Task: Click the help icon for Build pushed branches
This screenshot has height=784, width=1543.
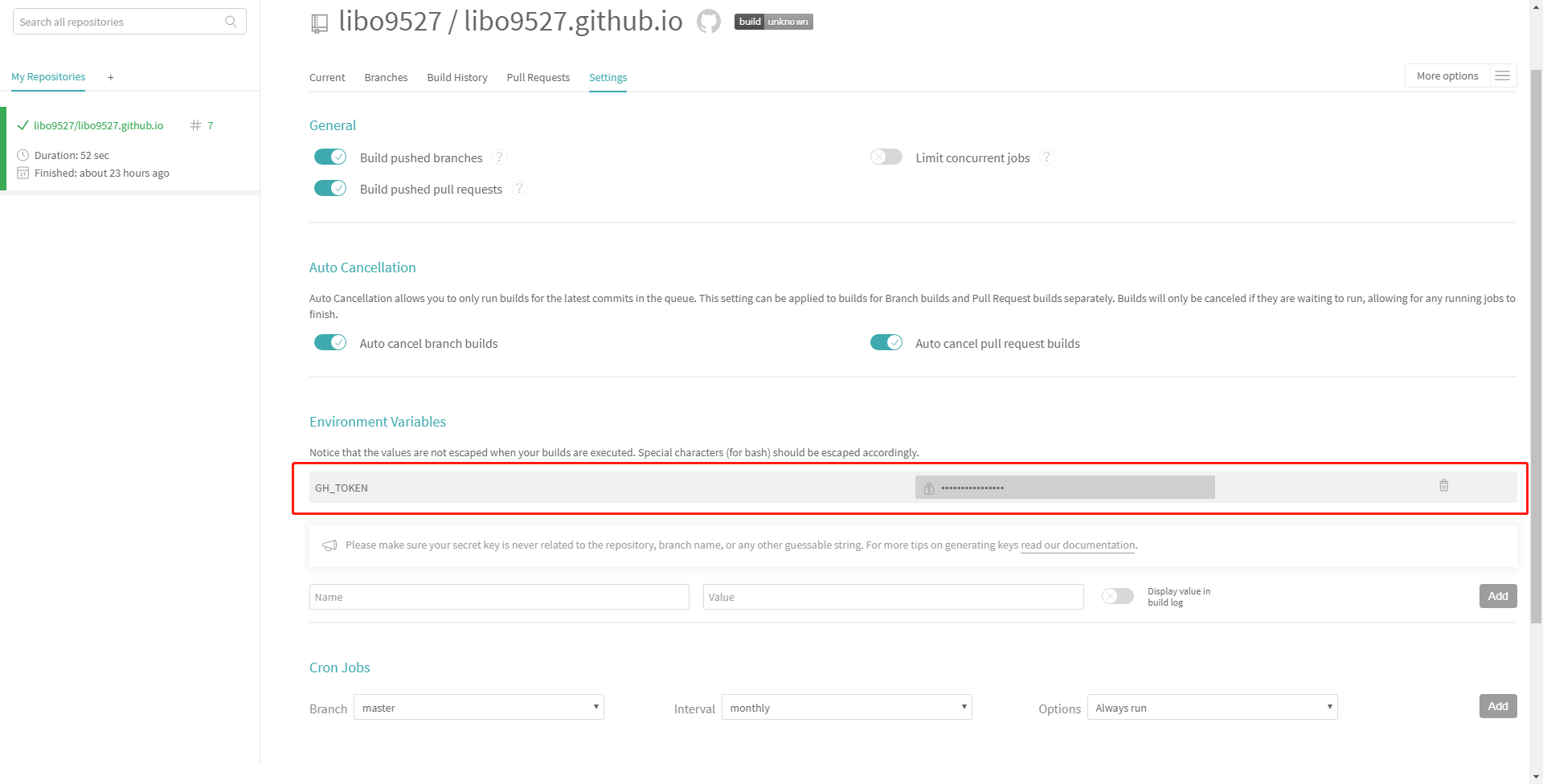Action: [x=499, y=157]
